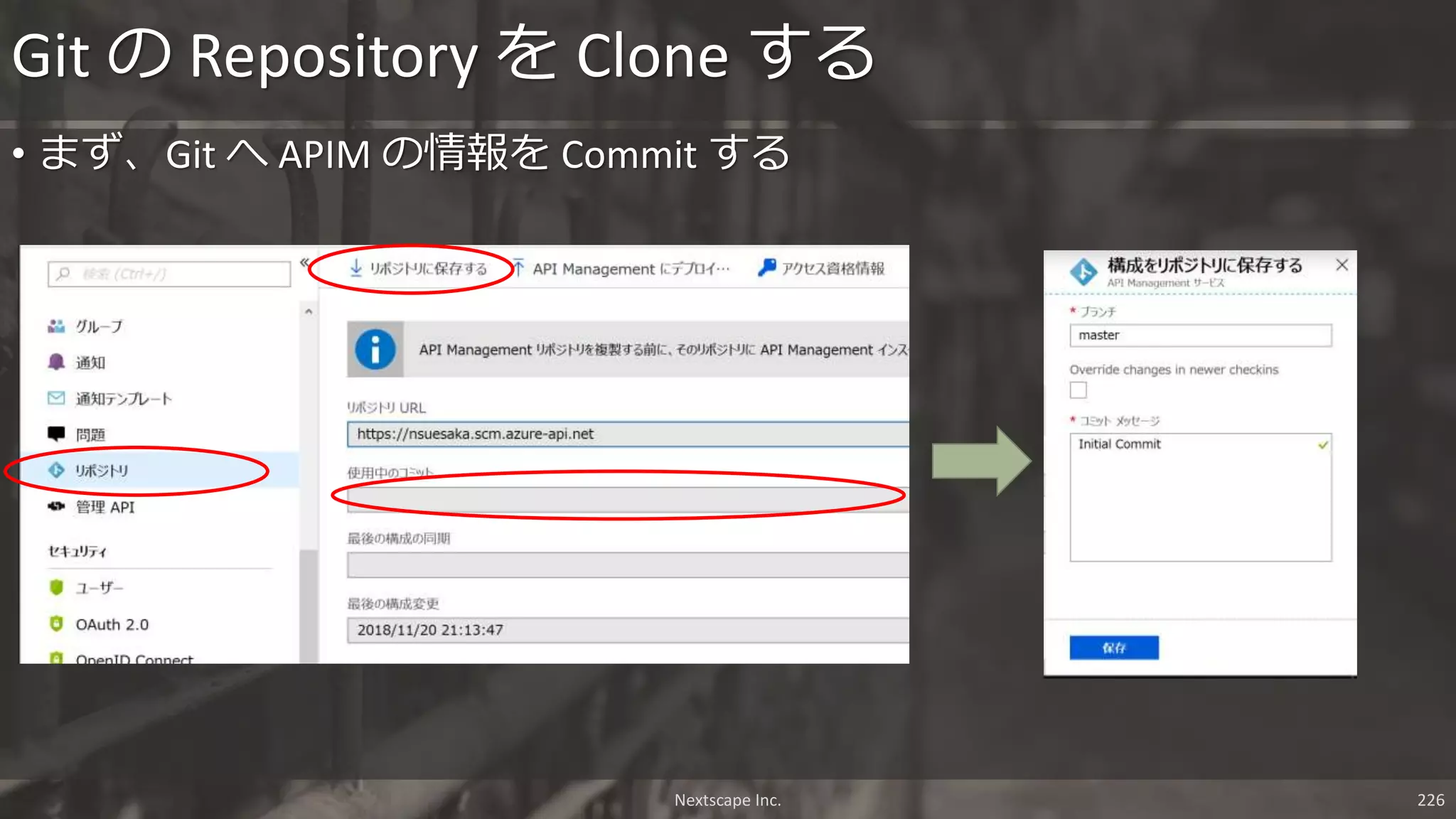Click the リポジトリ URL field
1456x819 pixels.
coord(628,434)
